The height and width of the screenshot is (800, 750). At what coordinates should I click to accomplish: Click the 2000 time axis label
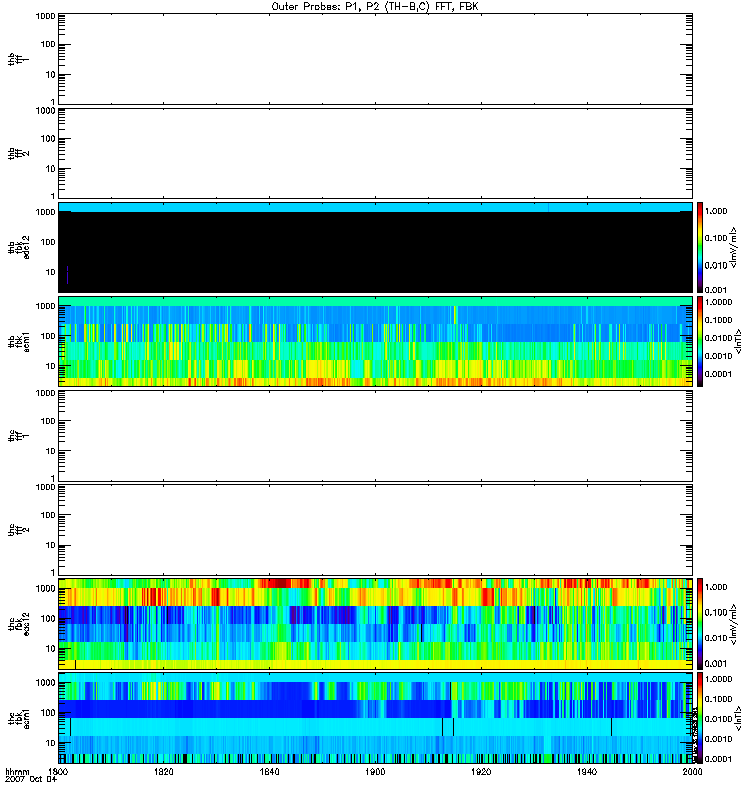[691, 773]
